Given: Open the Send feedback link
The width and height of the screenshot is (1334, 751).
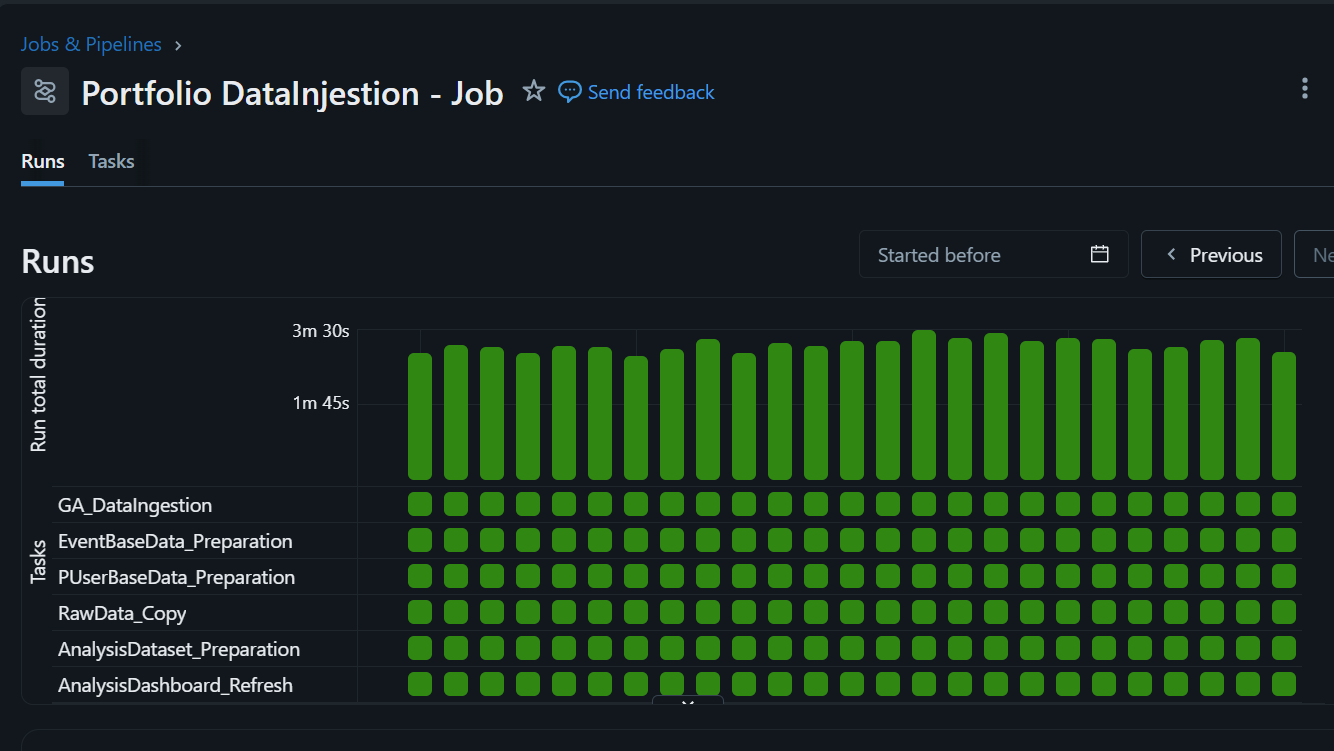Looking at the screenshot, I should coord(650,92).
